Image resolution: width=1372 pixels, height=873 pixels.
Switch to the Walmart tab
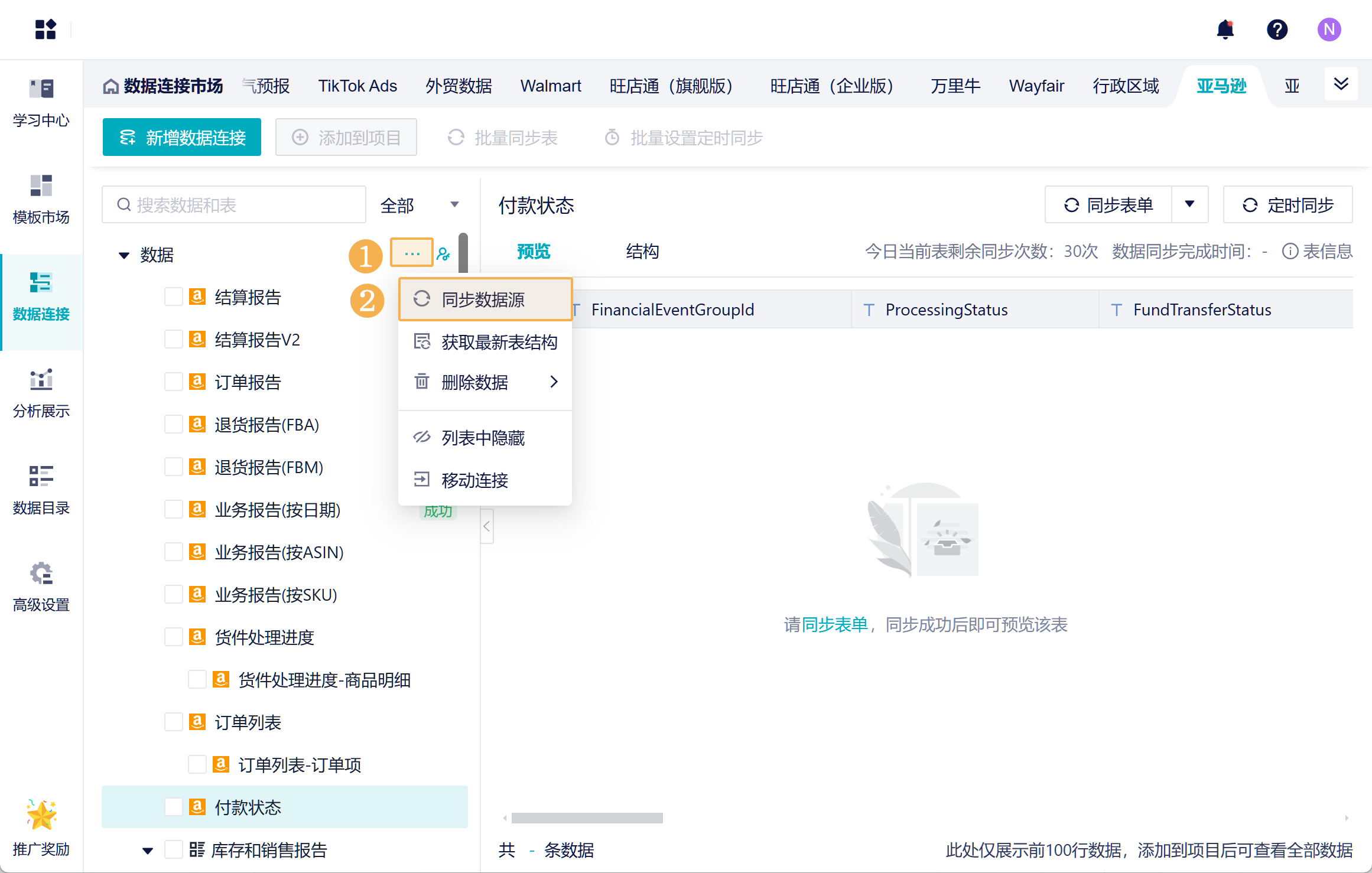(551, 86)
